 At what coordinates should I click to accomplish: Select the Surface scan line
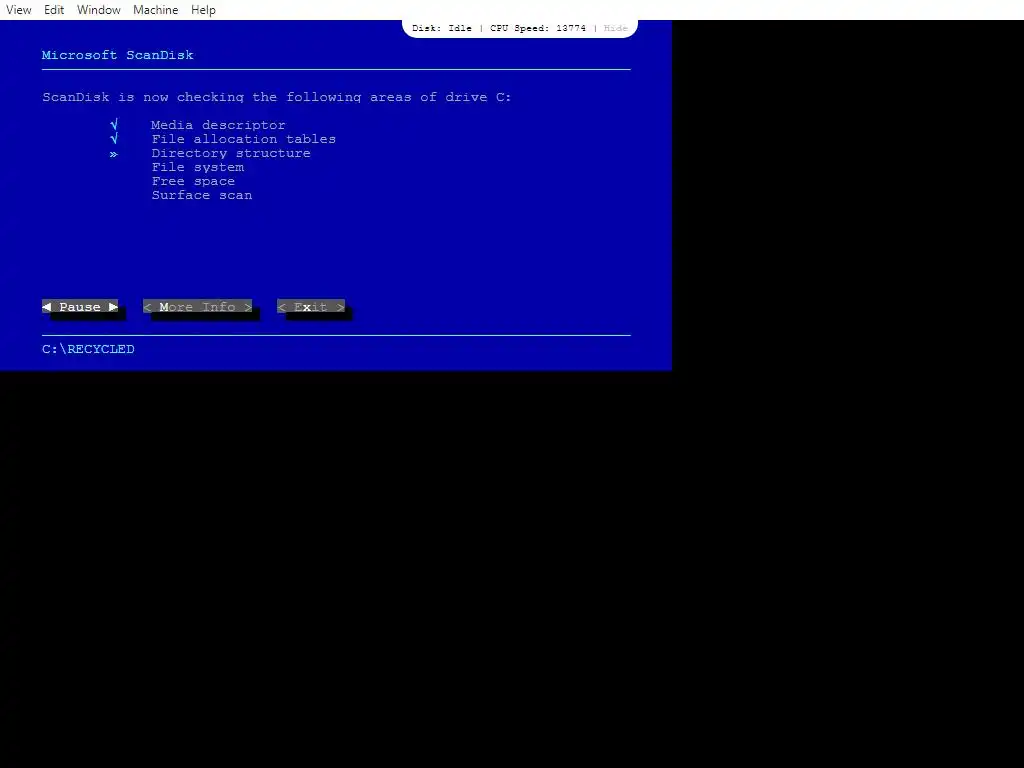[x=202, y=195]
